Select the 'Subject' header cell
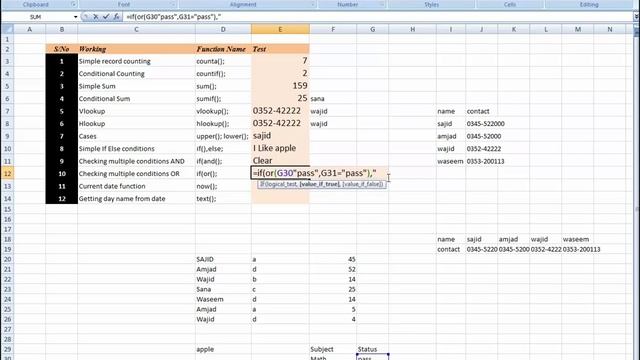The height and width of the screenshot is (360, 640). [x=333, y=349]
